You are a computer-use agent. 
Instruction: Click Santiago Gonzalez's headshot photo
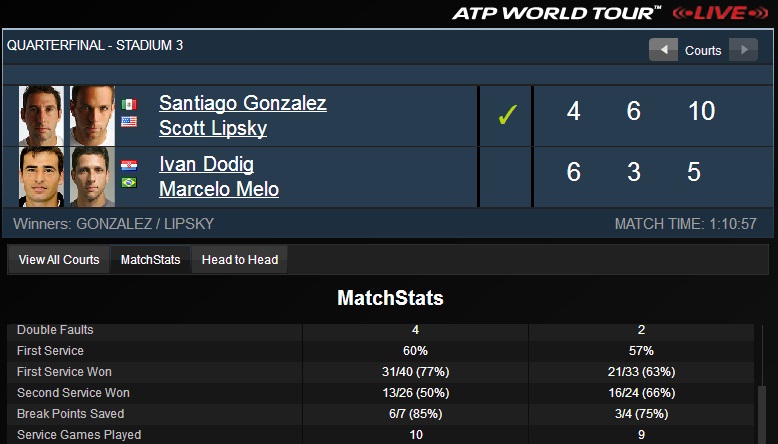(41, 116)
